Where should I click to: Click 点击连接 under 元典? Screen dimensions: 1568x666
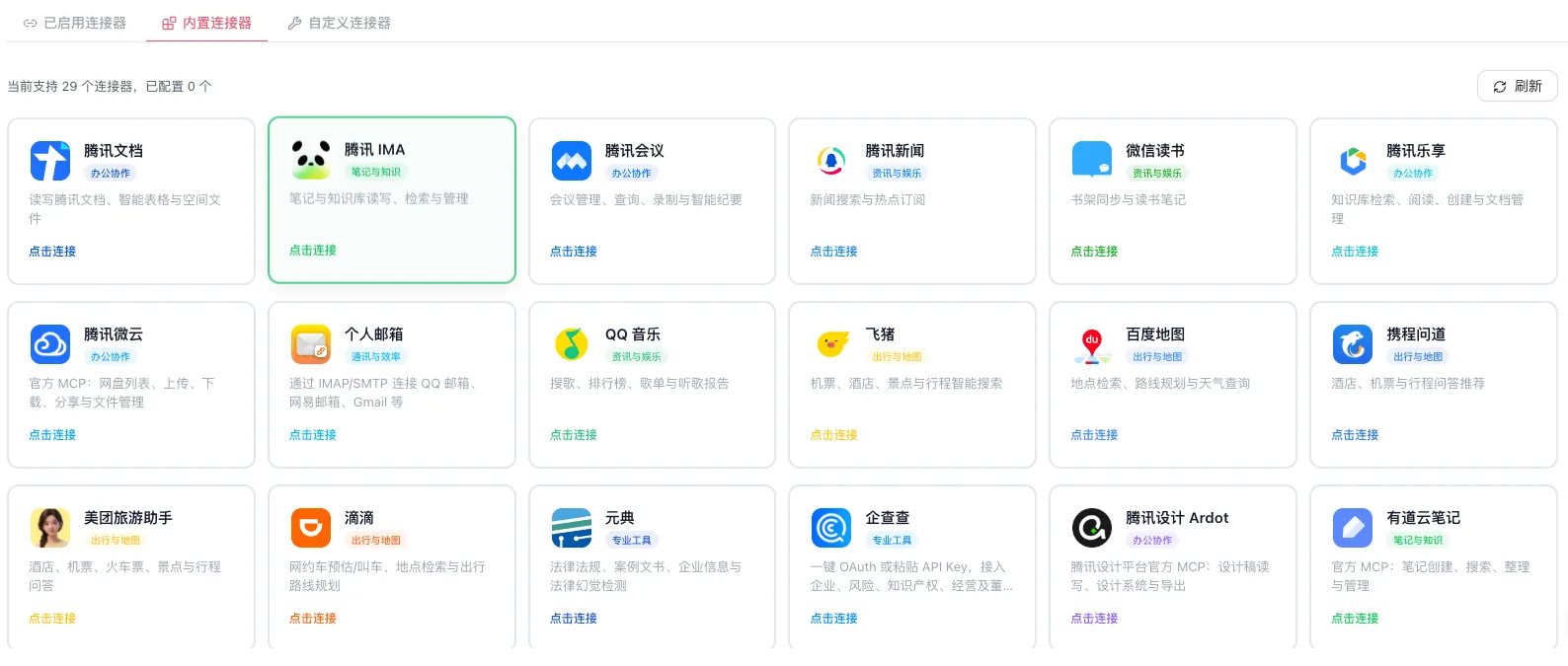click(x=574, y=619)
